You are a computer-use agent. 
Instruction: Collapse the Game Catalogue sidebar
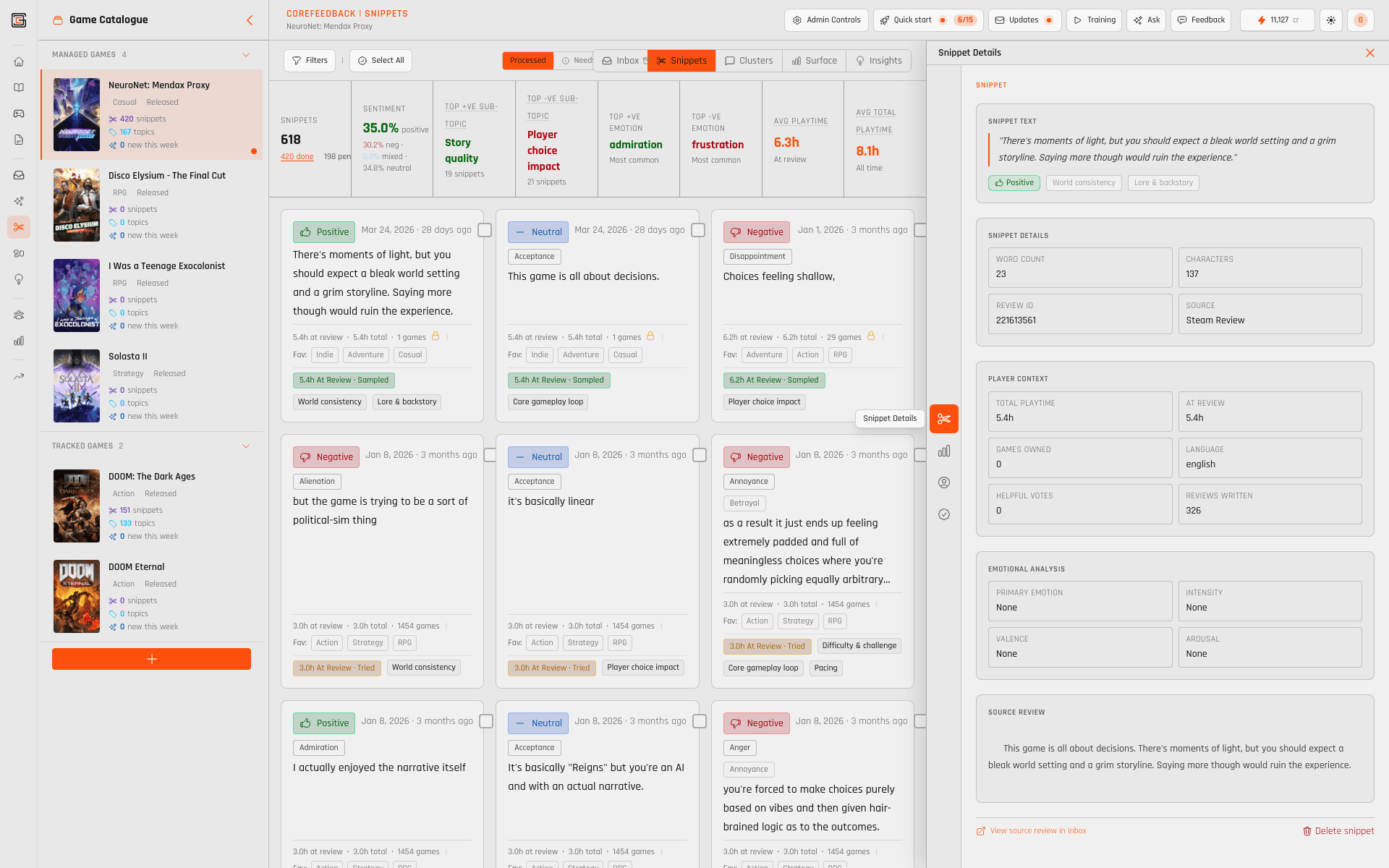point(250,20)
